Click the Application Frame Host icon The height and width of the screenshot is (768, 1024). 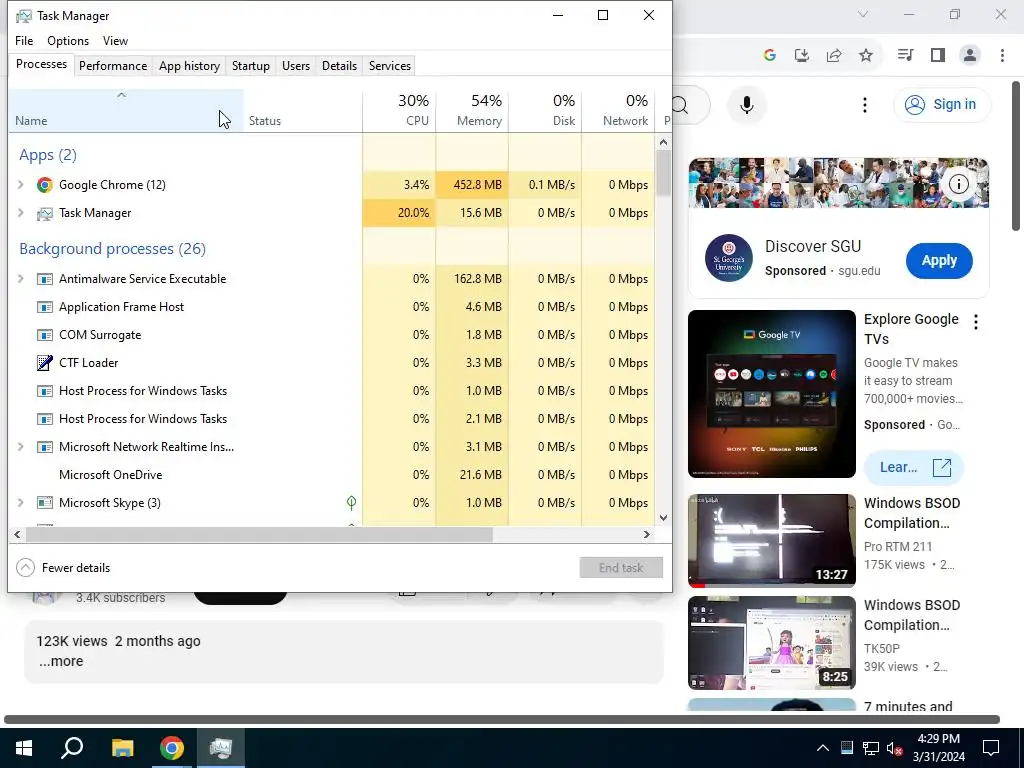[x=44, y=307]
